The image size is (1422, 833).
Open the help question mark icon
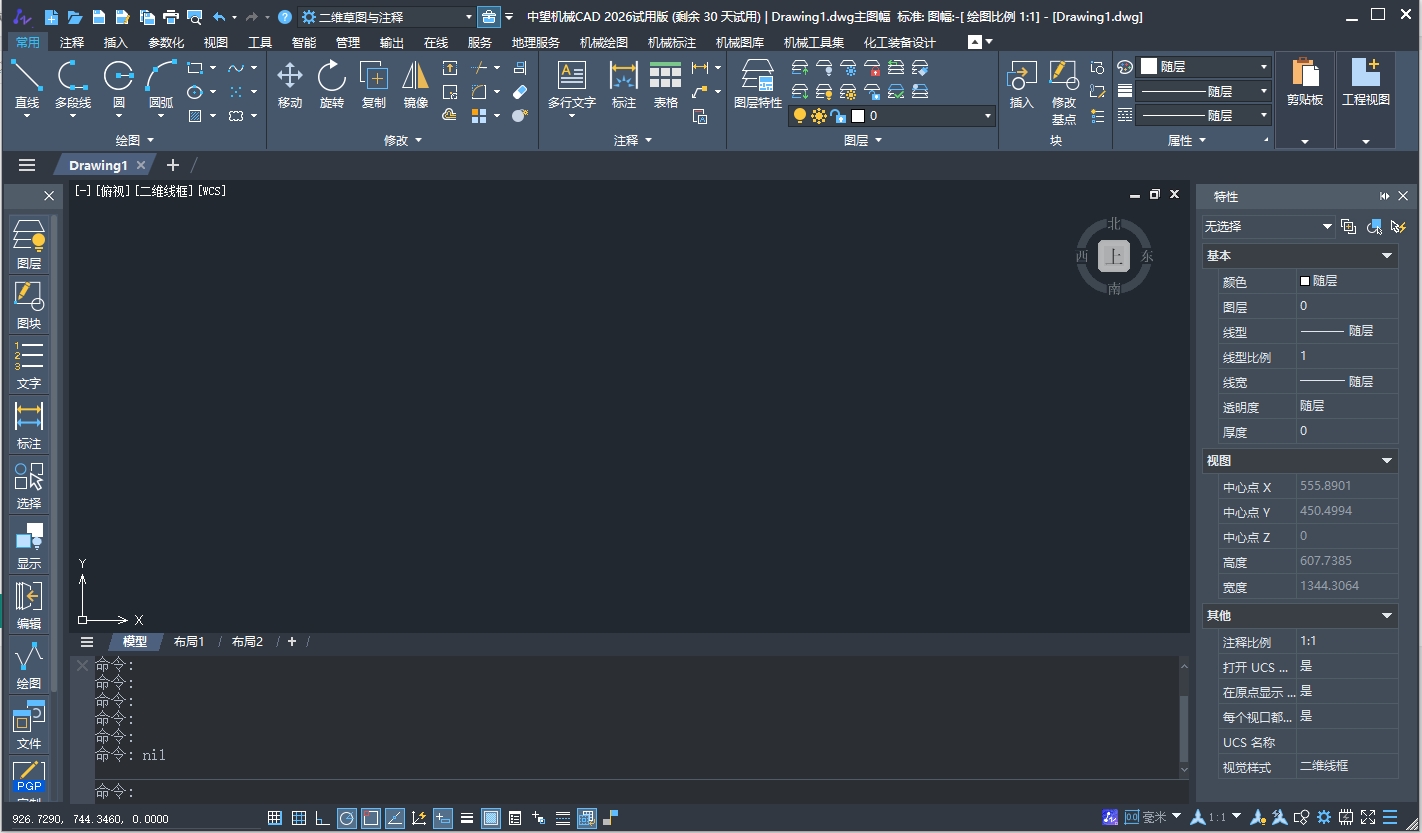tap(285, 17)
